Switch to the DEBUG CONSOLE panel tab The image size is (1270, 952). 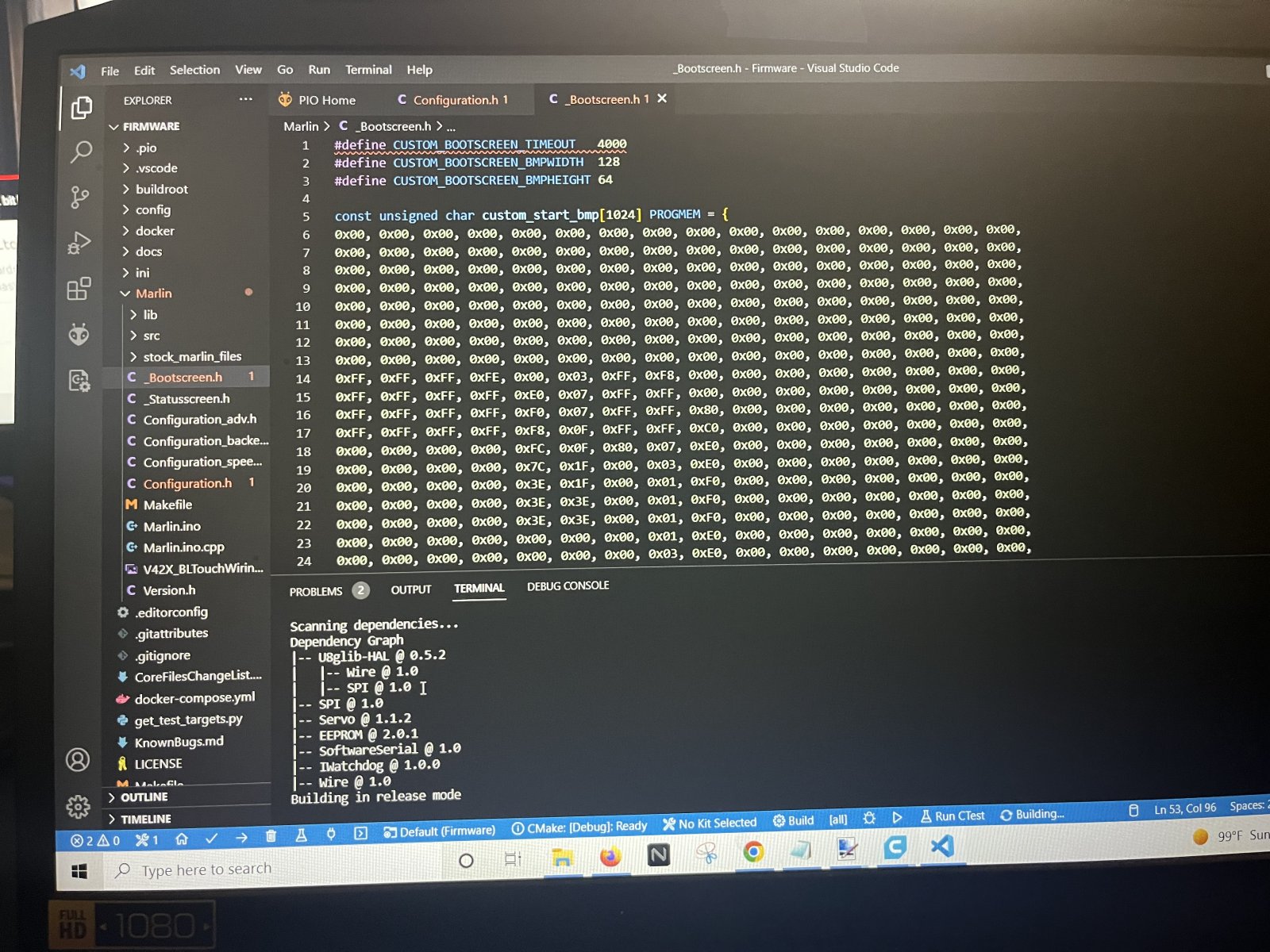point(568,585)
